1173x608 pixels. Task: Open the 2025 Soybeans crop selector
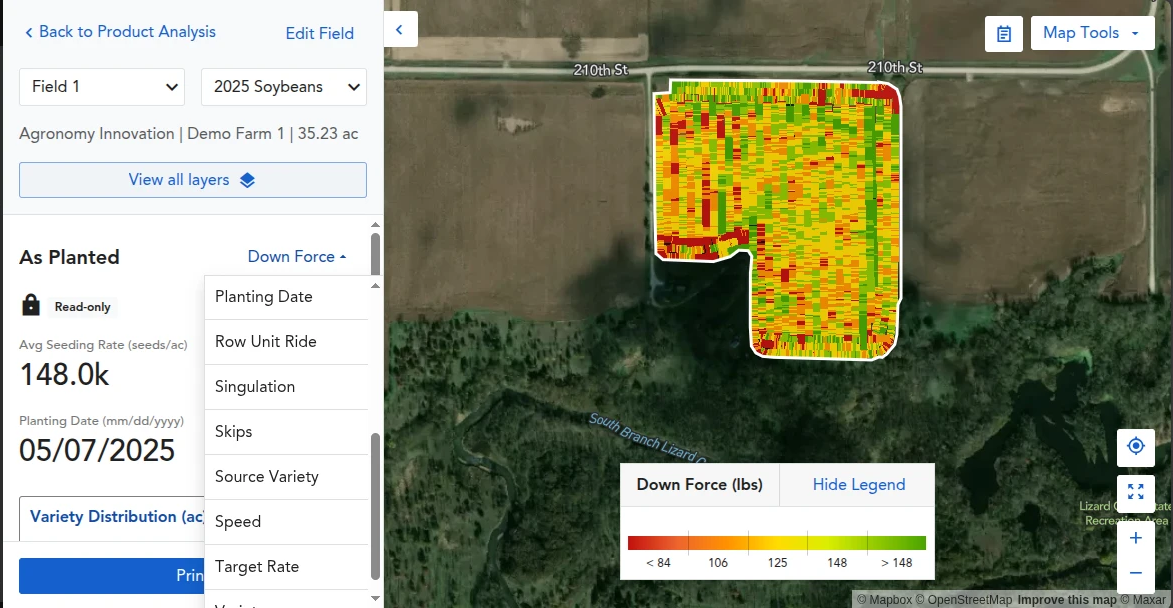click(284, 87)
